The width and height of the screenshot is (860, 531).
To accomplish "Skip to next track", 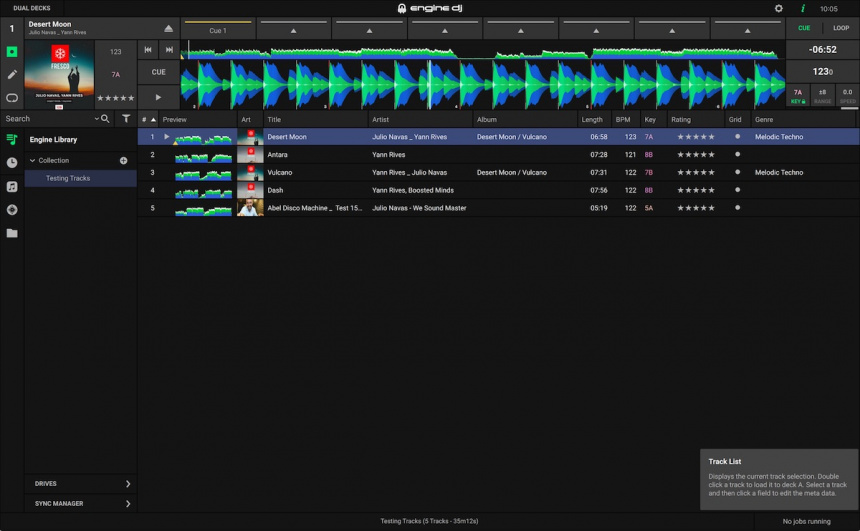I will click(169, 49).
